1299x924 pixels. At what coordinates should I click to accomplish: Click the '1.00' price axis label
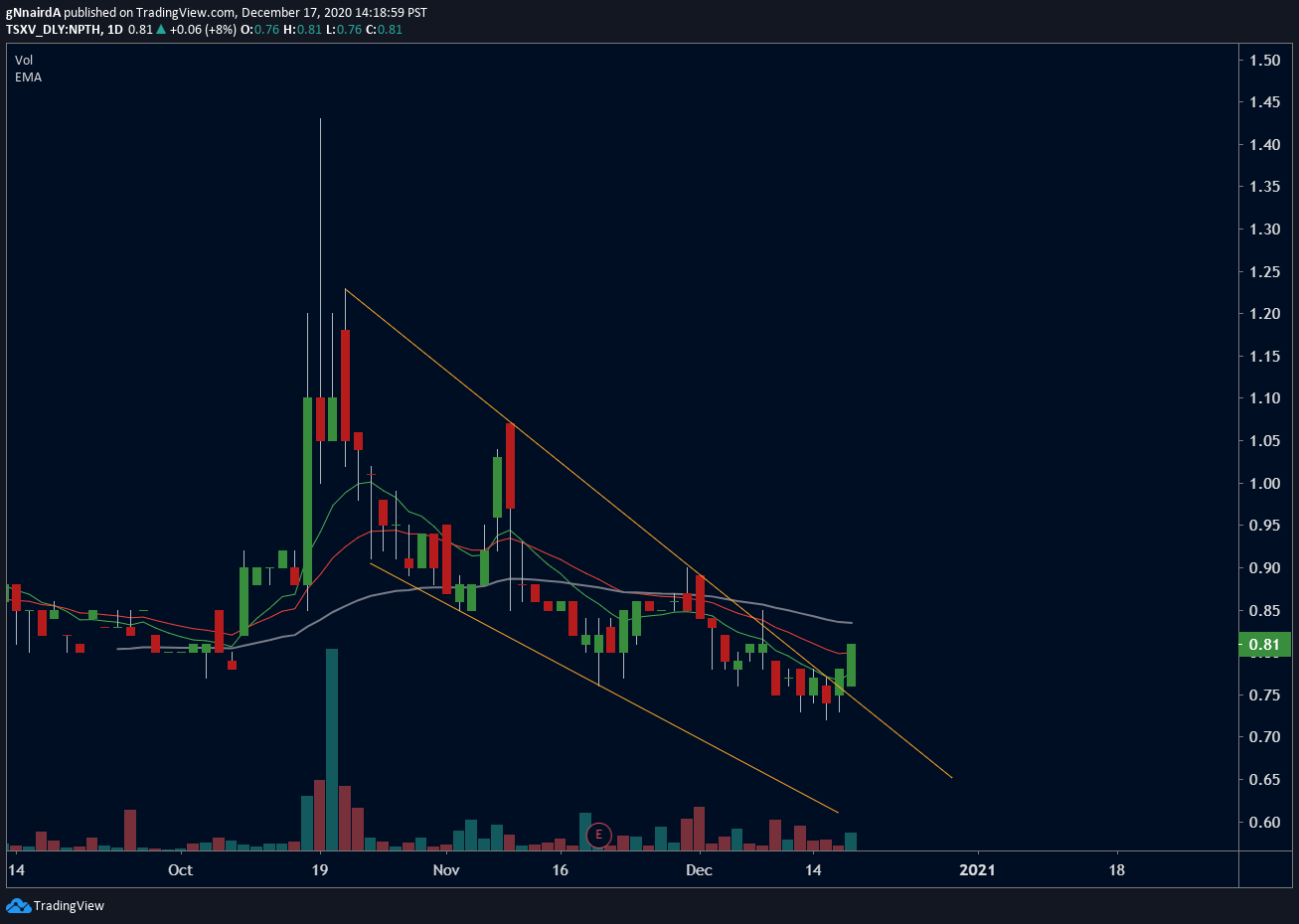point(1264,484)
